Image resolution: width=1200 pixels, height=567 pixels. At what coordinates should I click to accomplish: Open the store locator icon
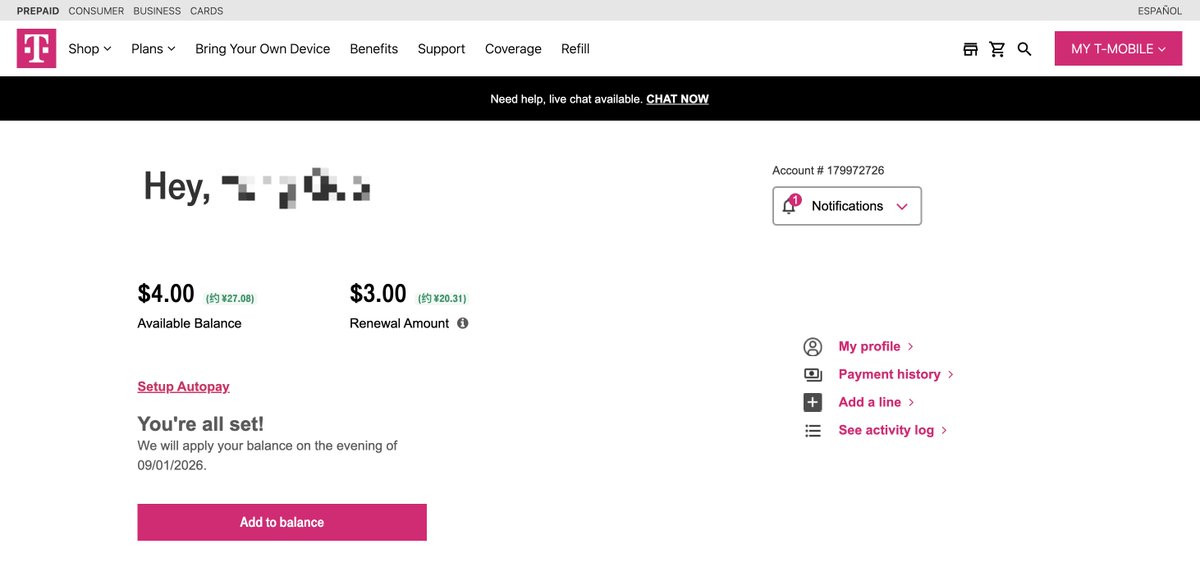click(970, 49)
